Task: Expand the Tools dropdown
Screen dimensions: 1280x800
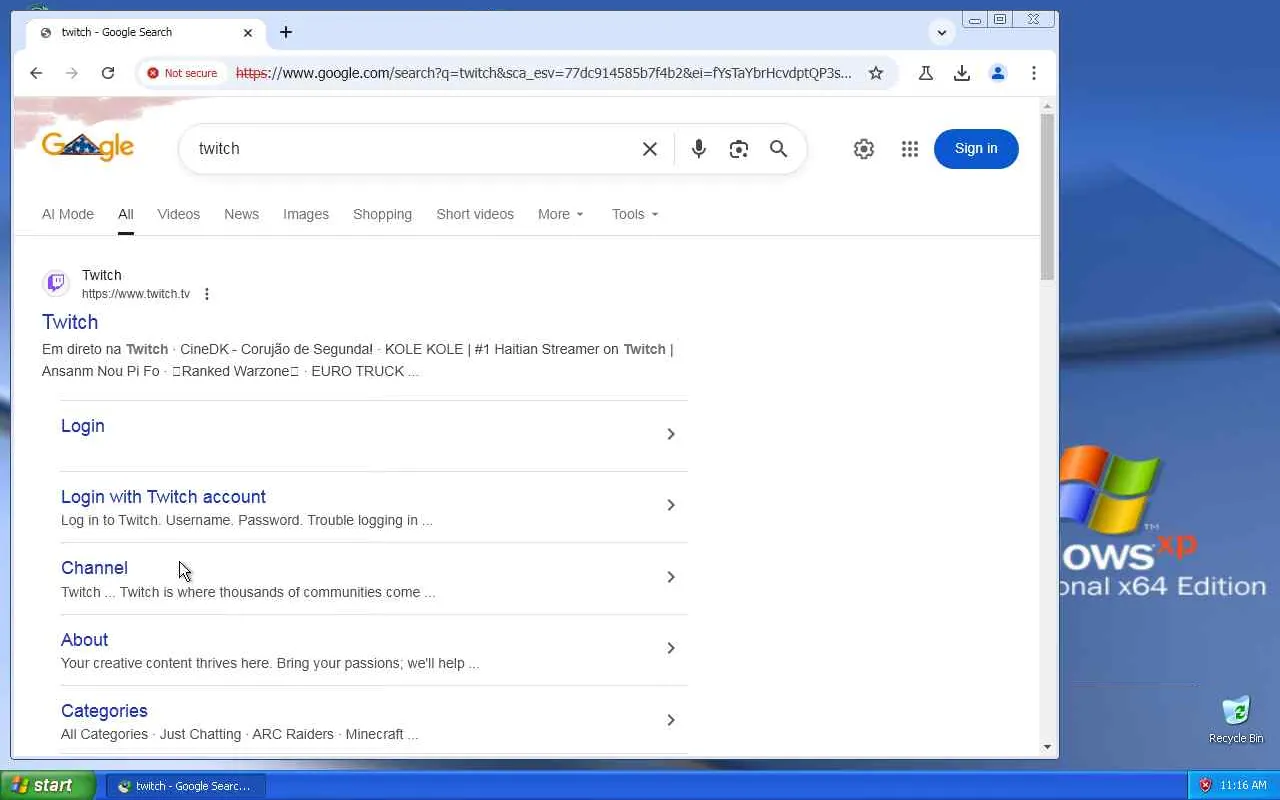Action: click(636, 214)
